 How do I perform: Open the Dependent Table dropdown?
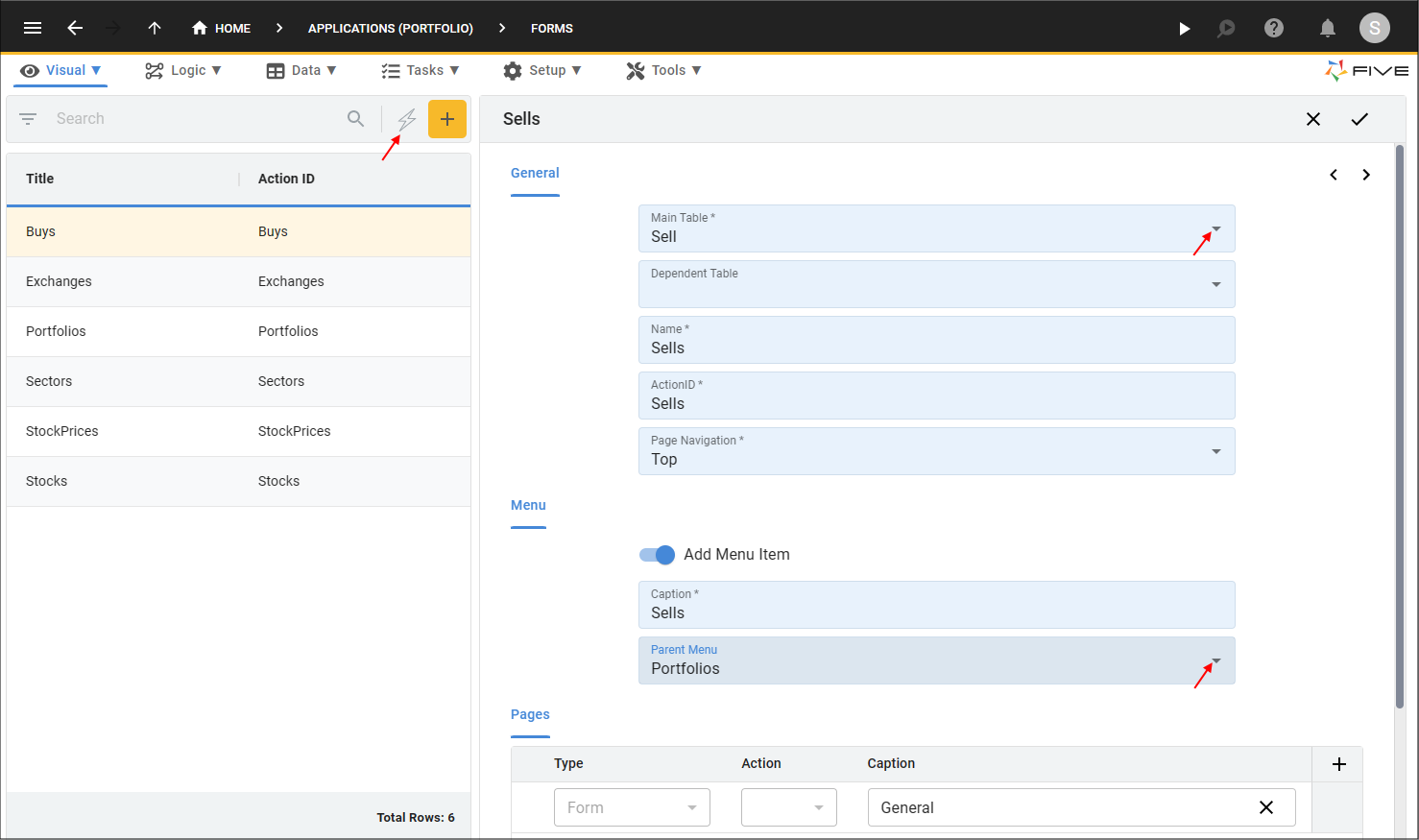pos(936,284)
